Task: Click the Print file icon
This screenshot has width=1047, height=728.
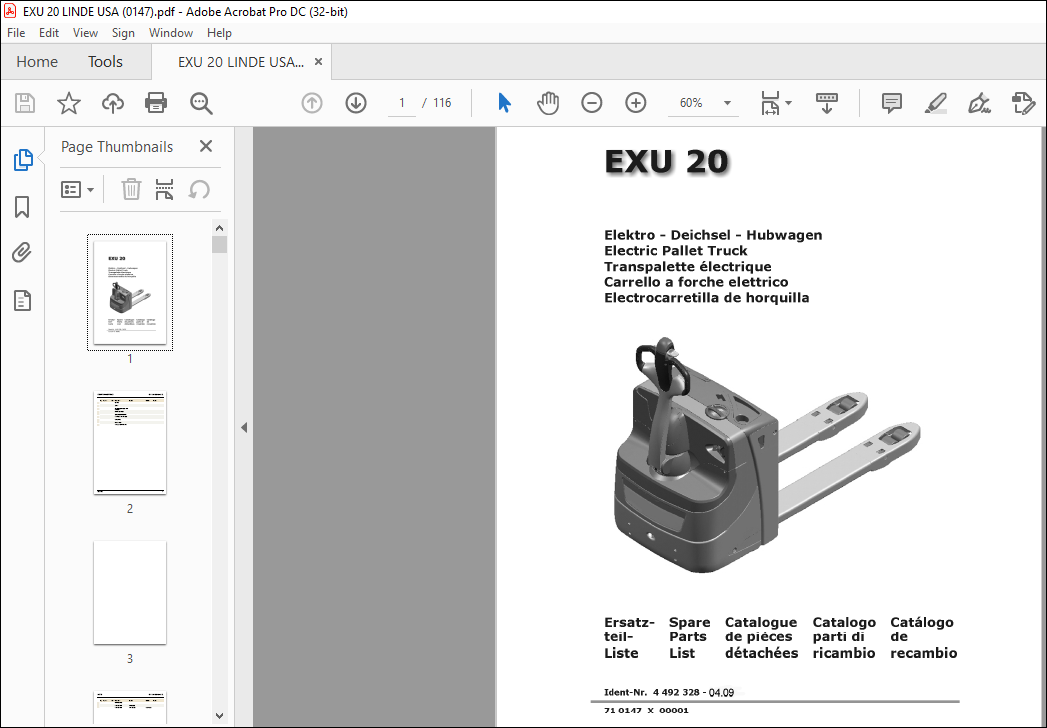Action: (x=156, y=103)
